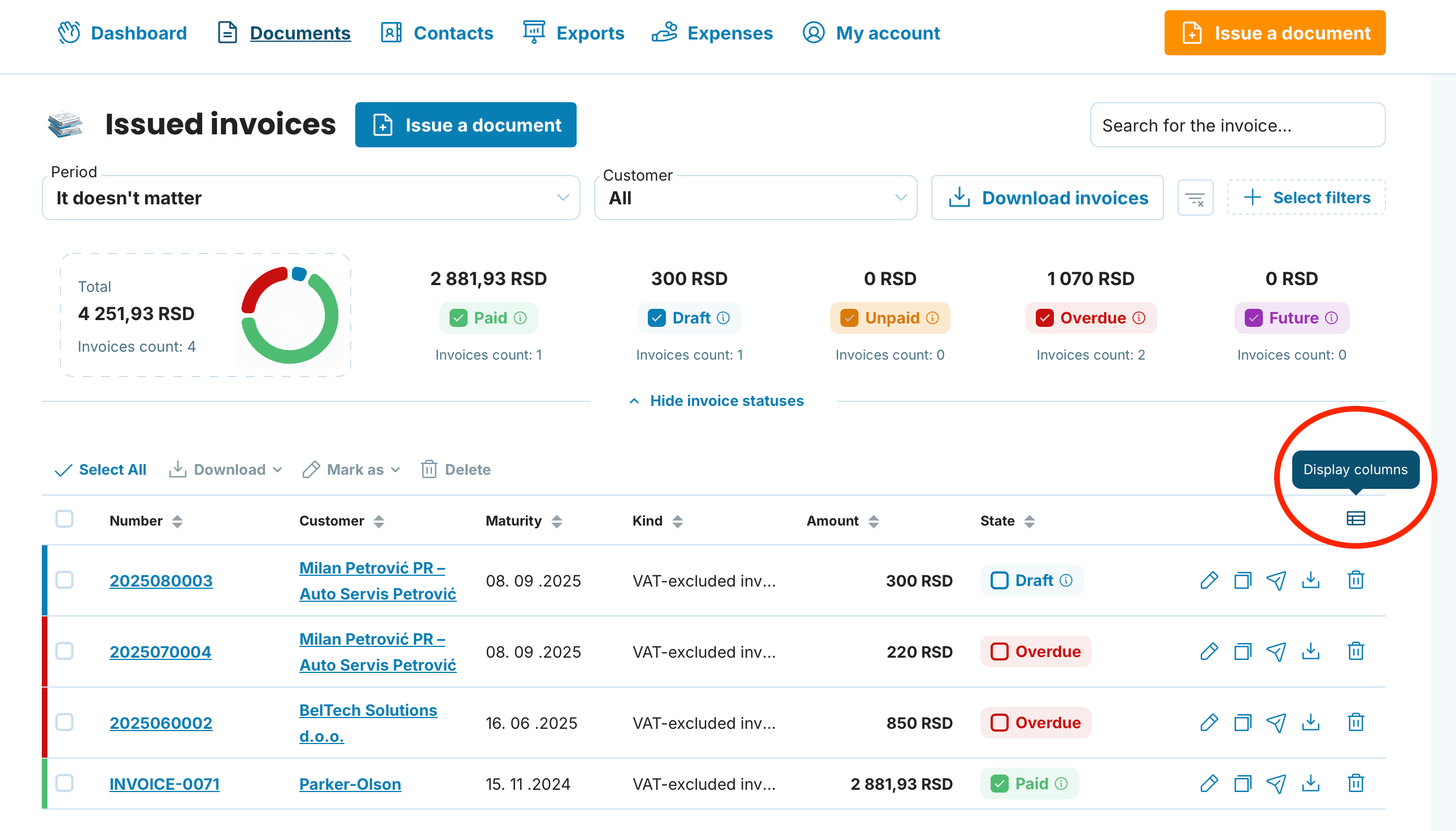Check the box for invoice 2025070004
The height and width of the screenshot is (831, 1456).
pos(64,651)
